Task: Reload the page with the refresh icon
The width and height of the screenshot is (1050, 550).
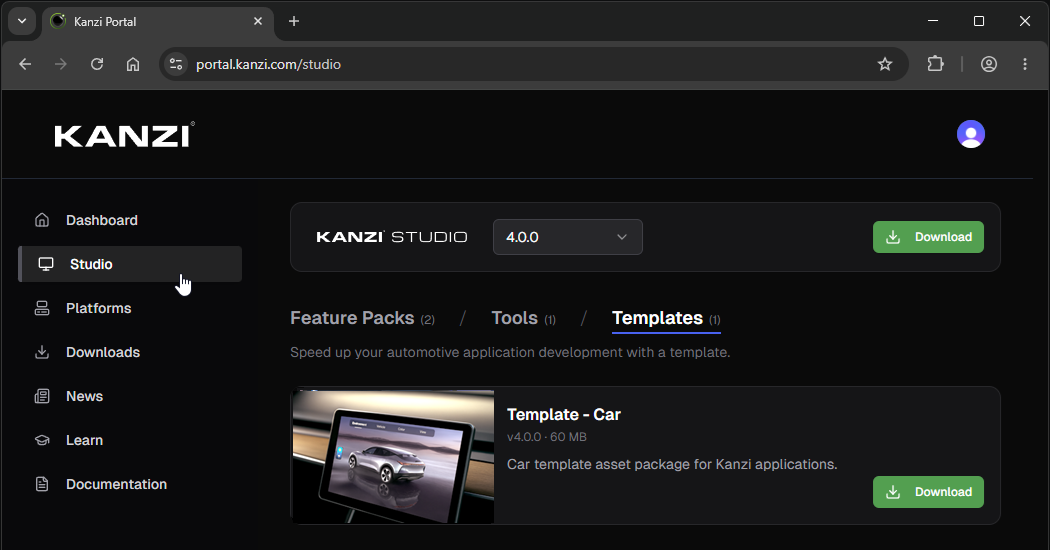Action: (x=97, y=64)
